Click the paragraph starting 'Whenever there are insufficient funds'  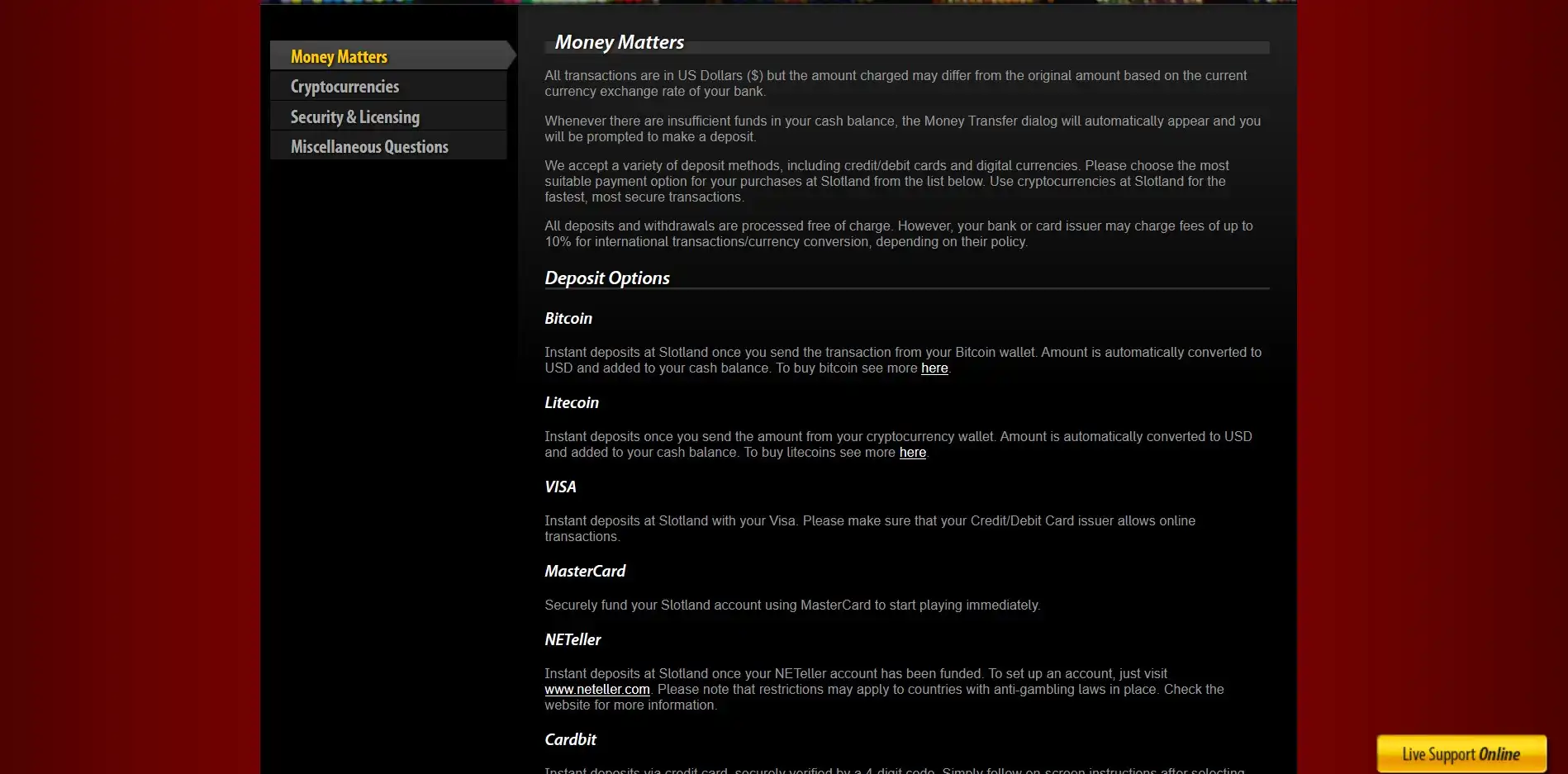[902, 129]
